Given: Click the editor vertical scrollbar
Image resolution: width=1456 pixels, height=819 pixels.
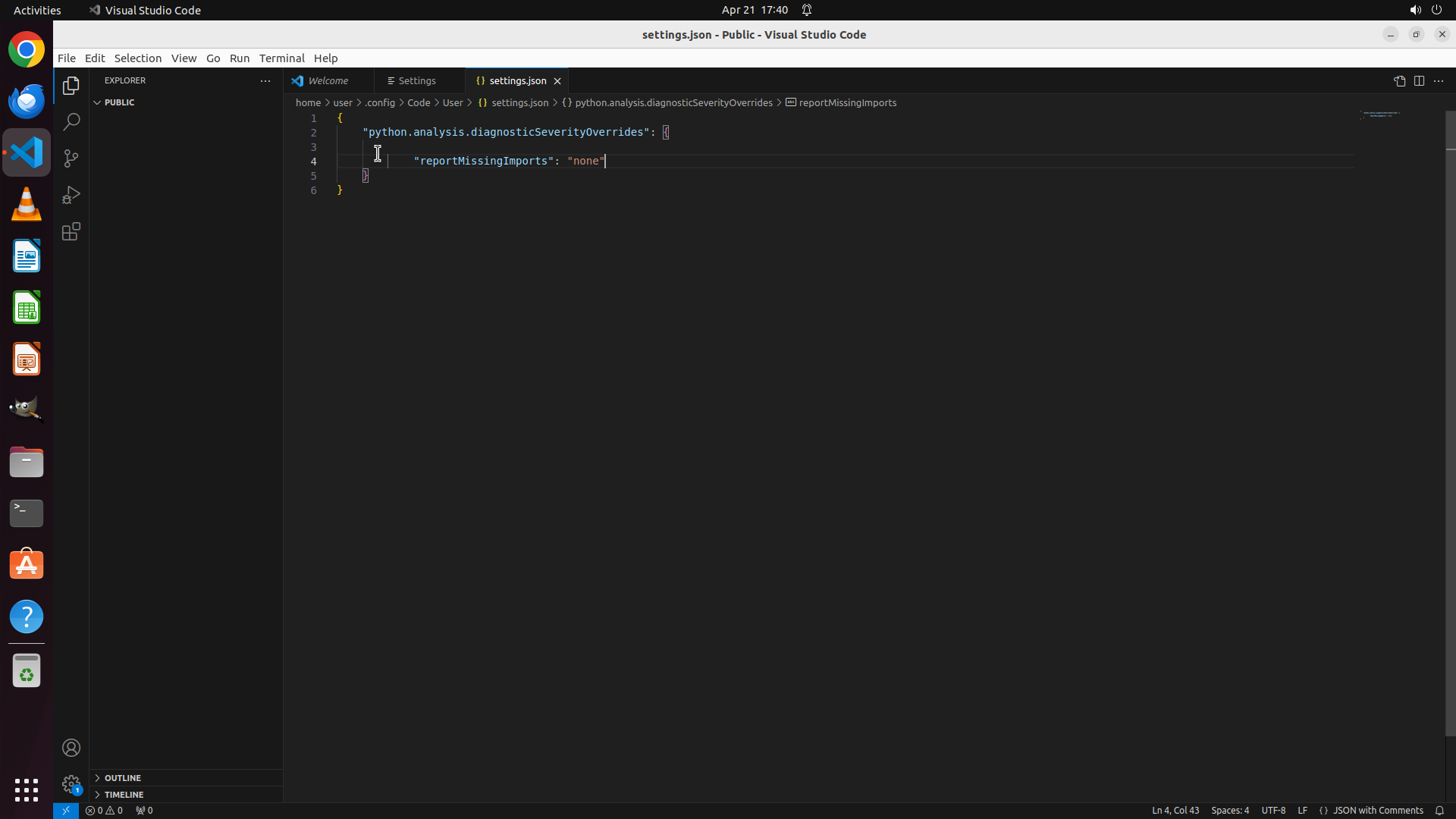Looking at the screenshot, I should pyautogui.click(x=1450, y=425).
